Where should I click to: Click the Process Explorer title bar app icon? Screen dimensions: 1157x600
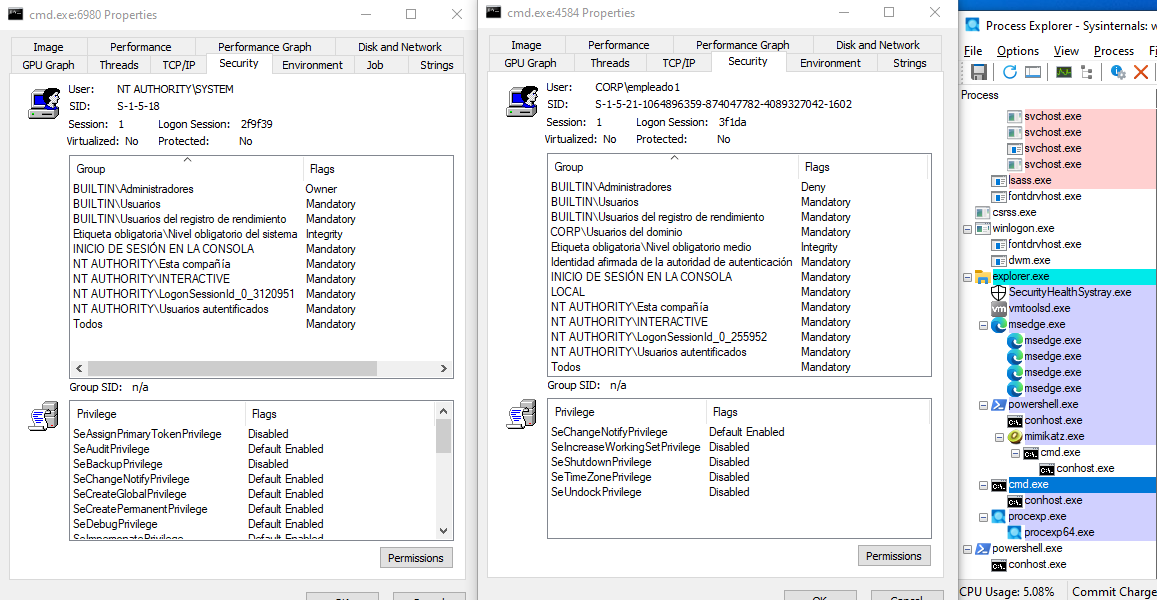click(x=973, y=25)
